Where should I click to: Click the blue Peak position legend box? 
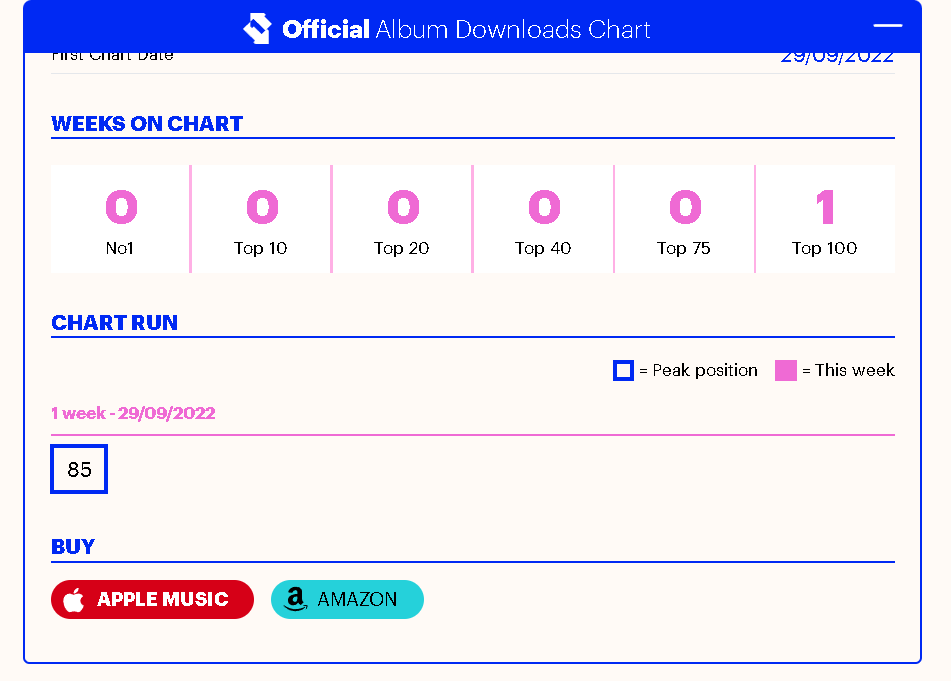623,371
